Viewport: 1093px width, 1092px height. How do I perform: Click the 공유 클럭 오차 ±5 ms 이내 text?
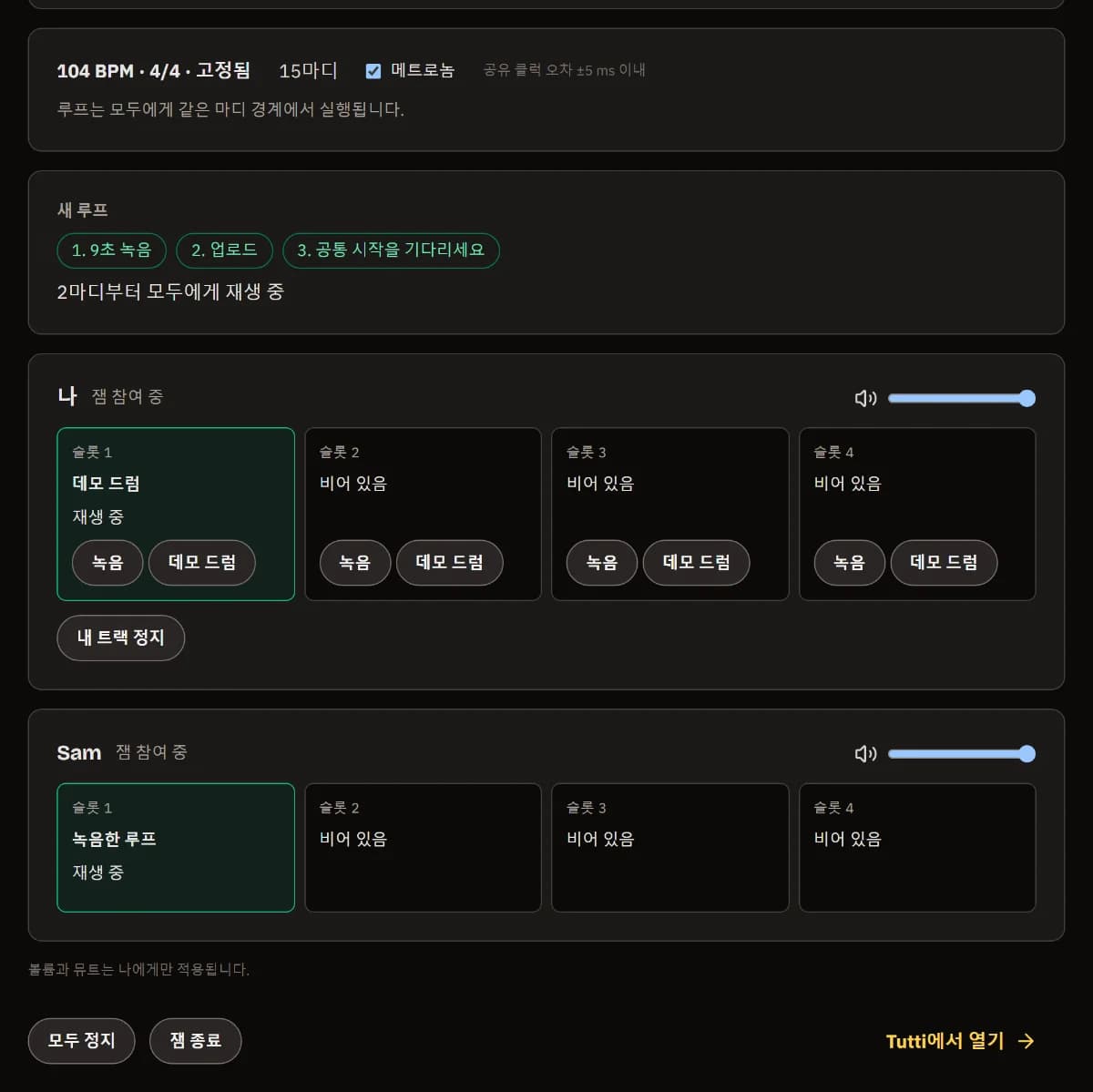[565, 70]
